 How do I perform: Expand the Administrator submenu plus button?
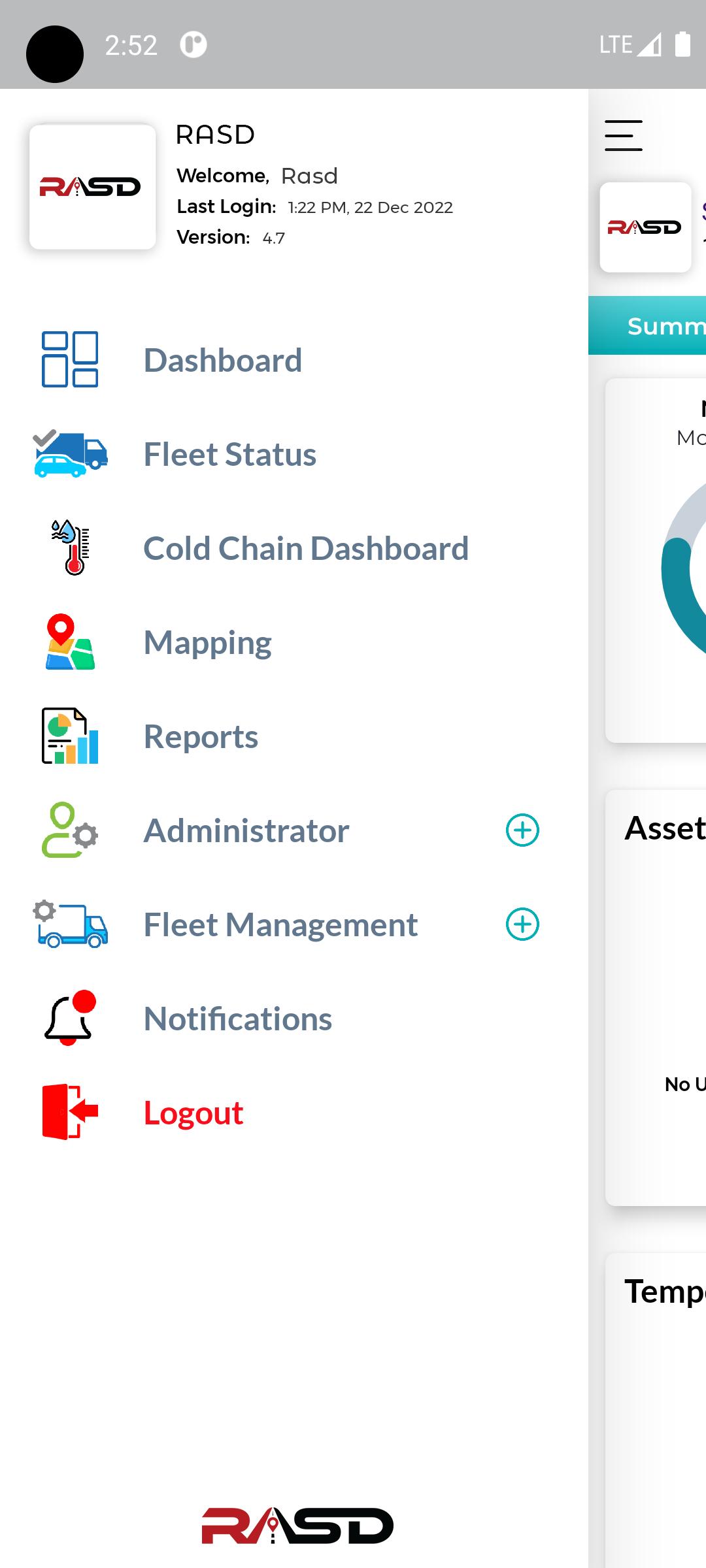[x=522, y=830]
